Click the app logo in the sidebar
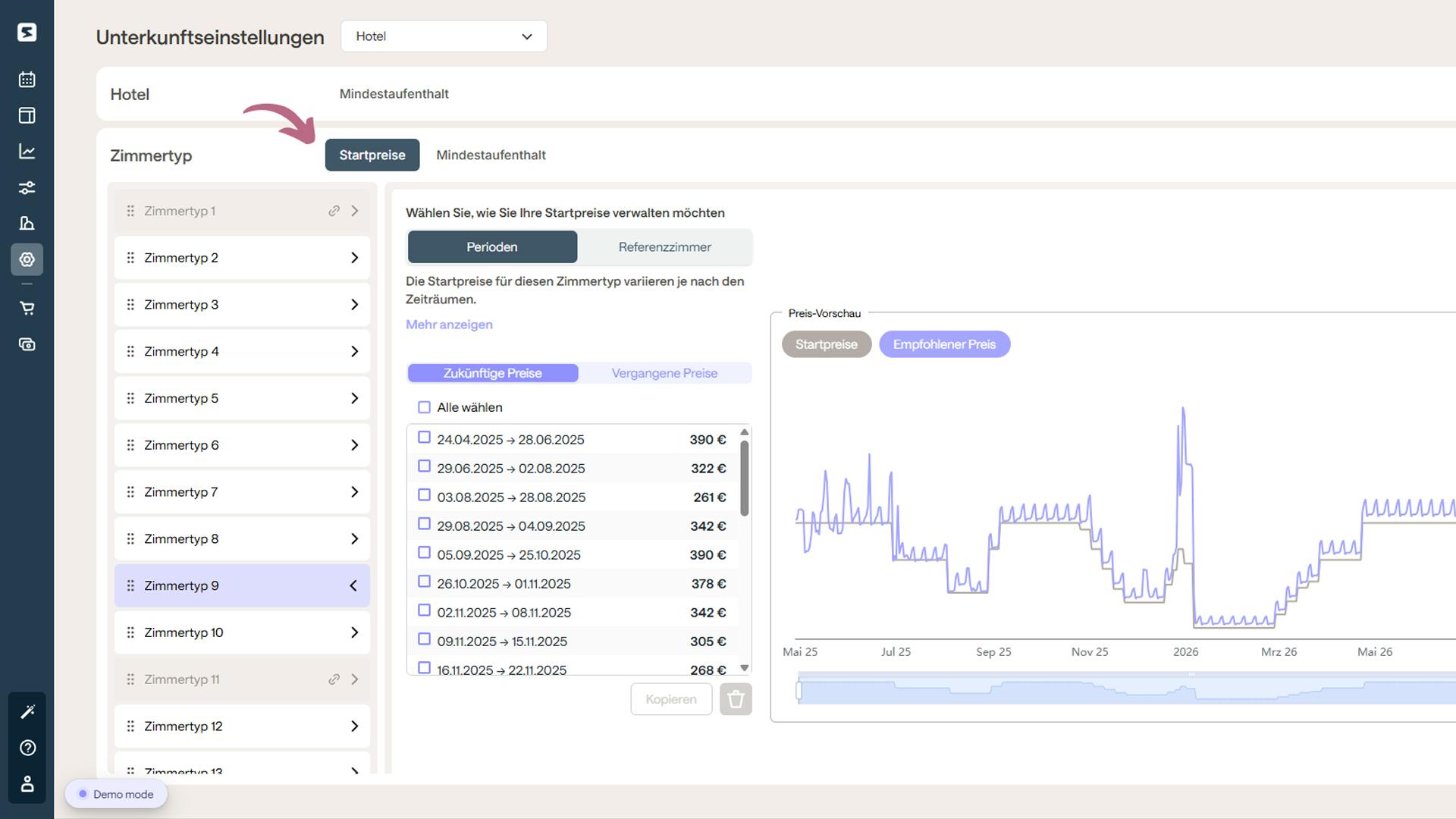 coord(27,32)
